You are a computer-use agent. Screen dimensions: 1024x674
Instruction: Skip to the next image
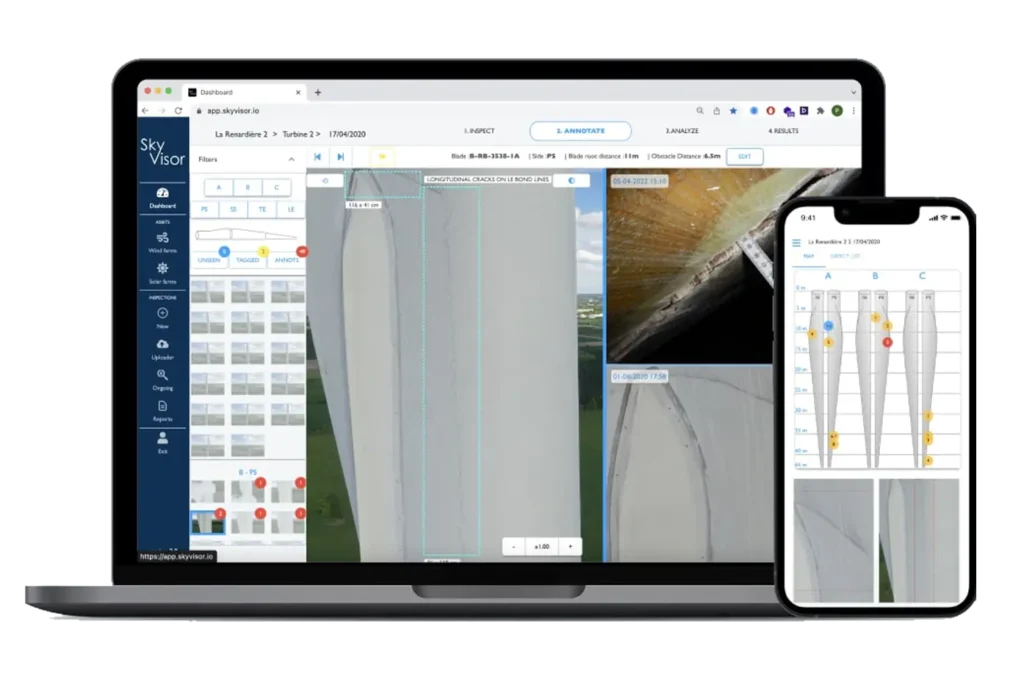point(341,157)
